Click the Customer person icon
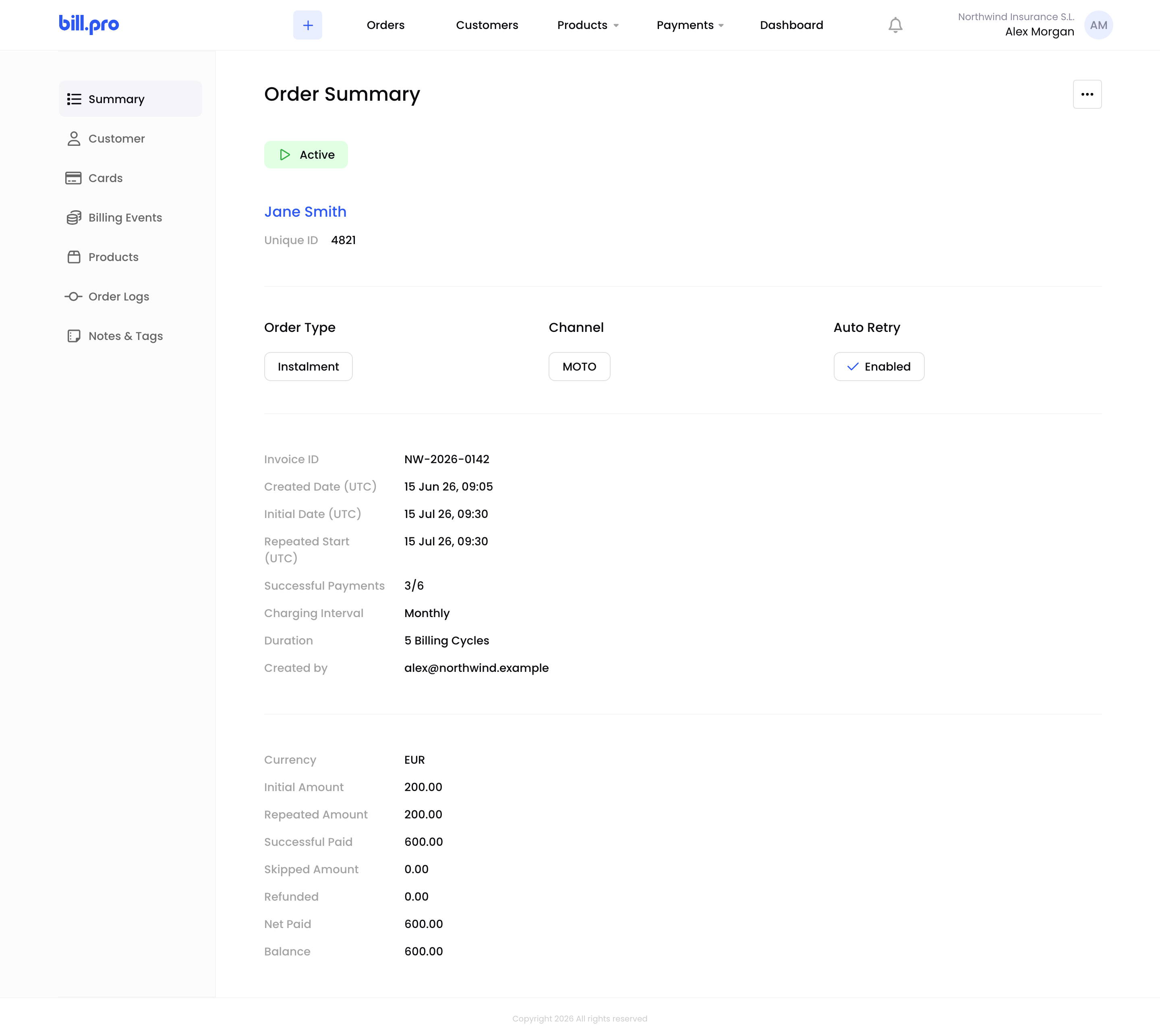The width and height of the screenshot is (1160, 1036). [74, 139]
